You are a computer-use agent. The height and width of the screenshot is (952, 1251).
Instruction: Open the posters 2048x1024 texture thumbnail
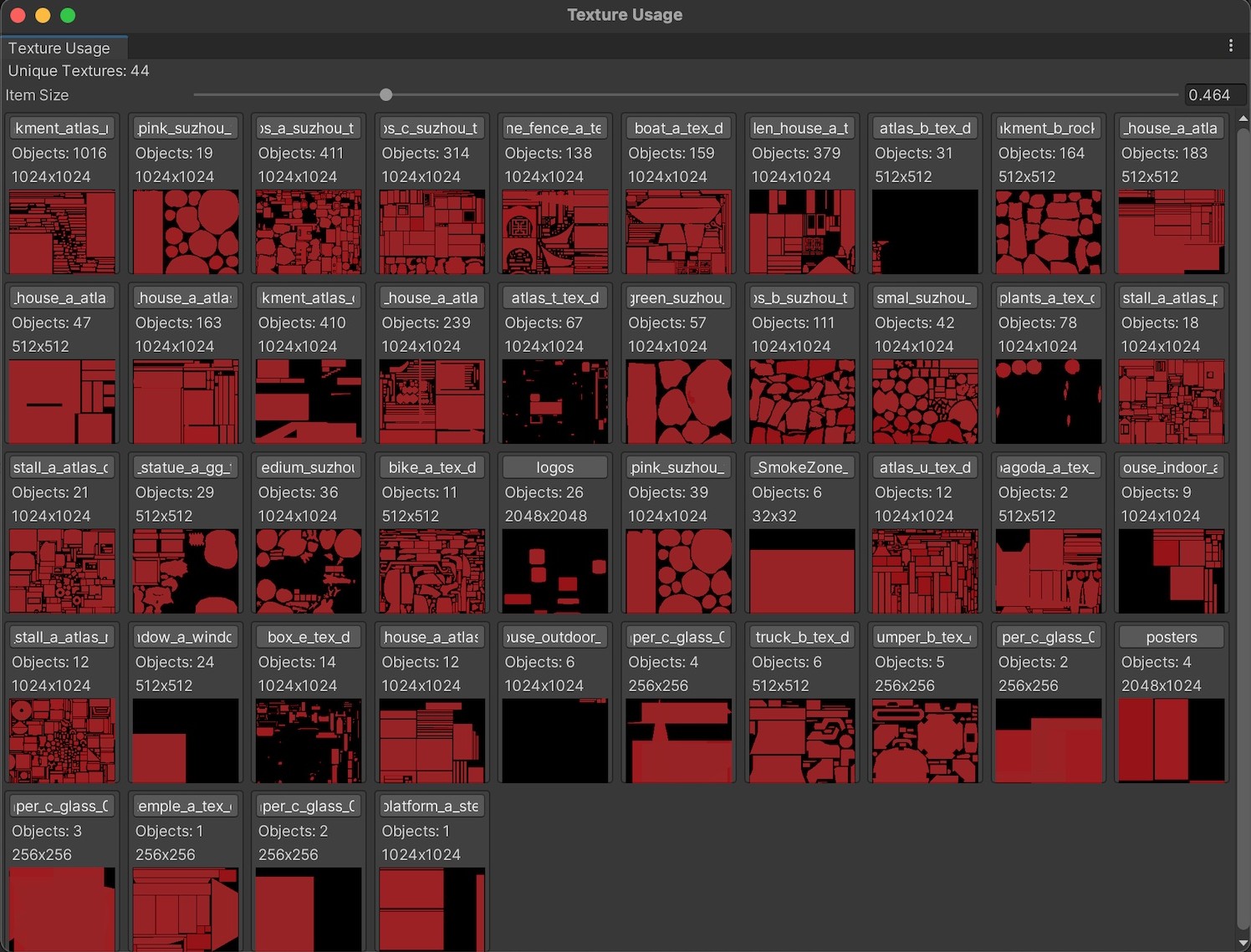[1171, 741]
